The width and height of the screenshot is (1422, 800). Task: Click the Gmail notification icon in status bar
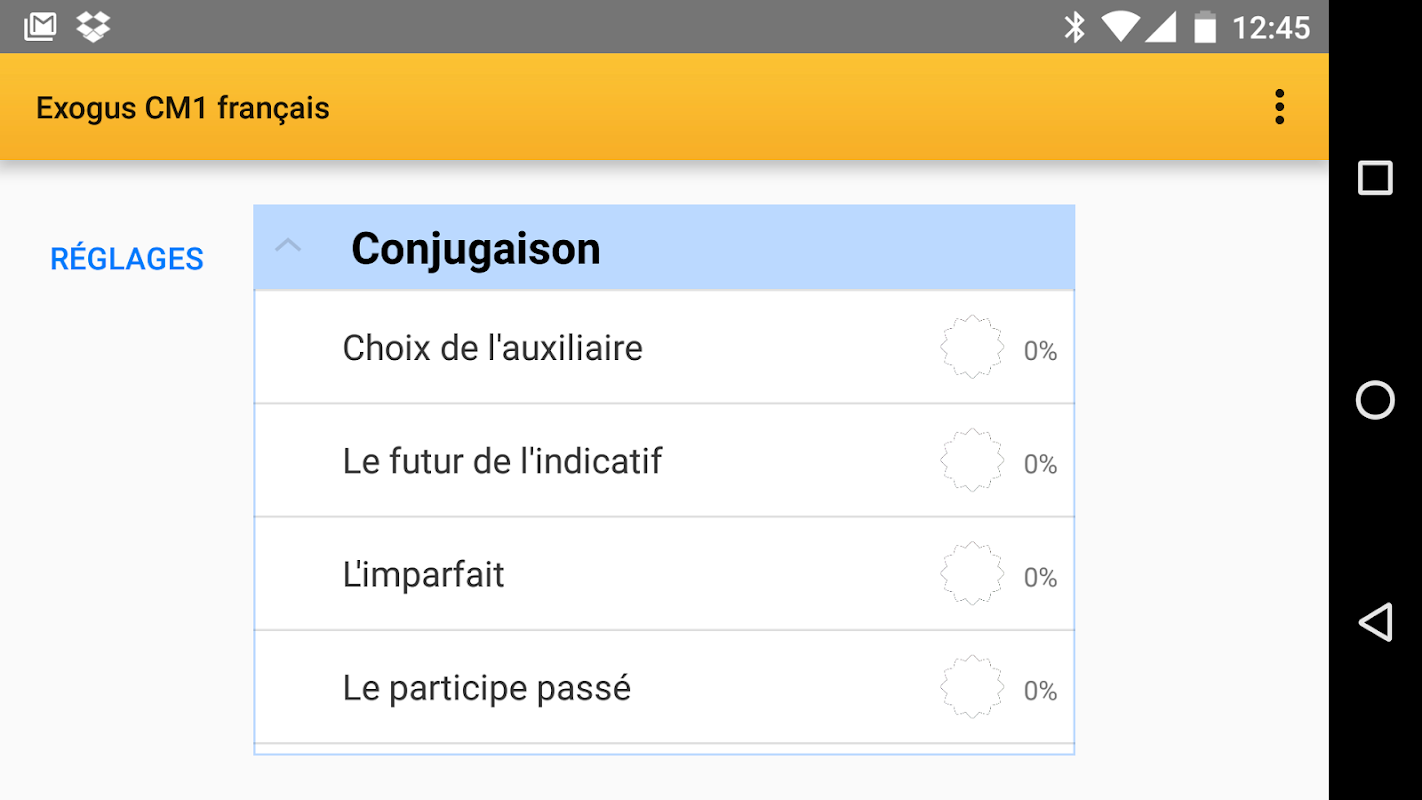click(x=40, y=27)
